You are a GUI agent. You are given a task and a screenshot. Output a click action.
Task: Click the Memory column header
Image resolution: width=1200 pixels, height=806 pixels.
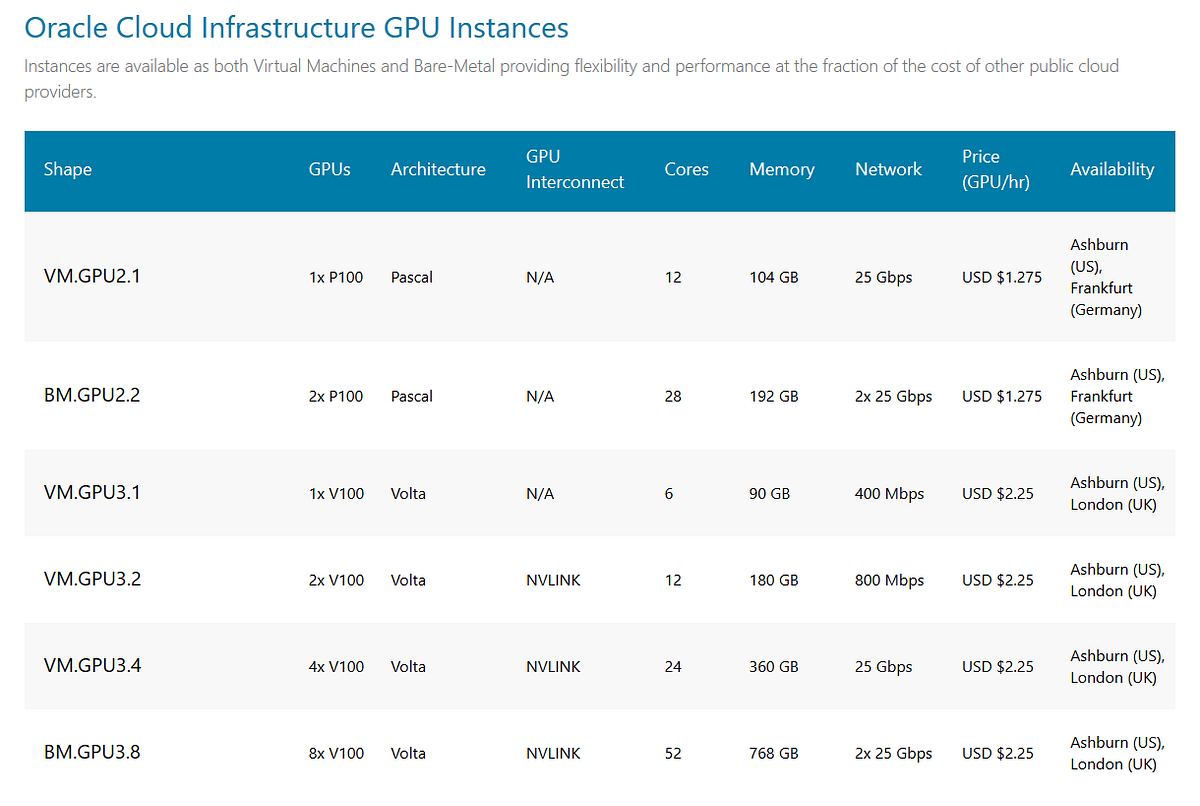[x=782, y=170]
